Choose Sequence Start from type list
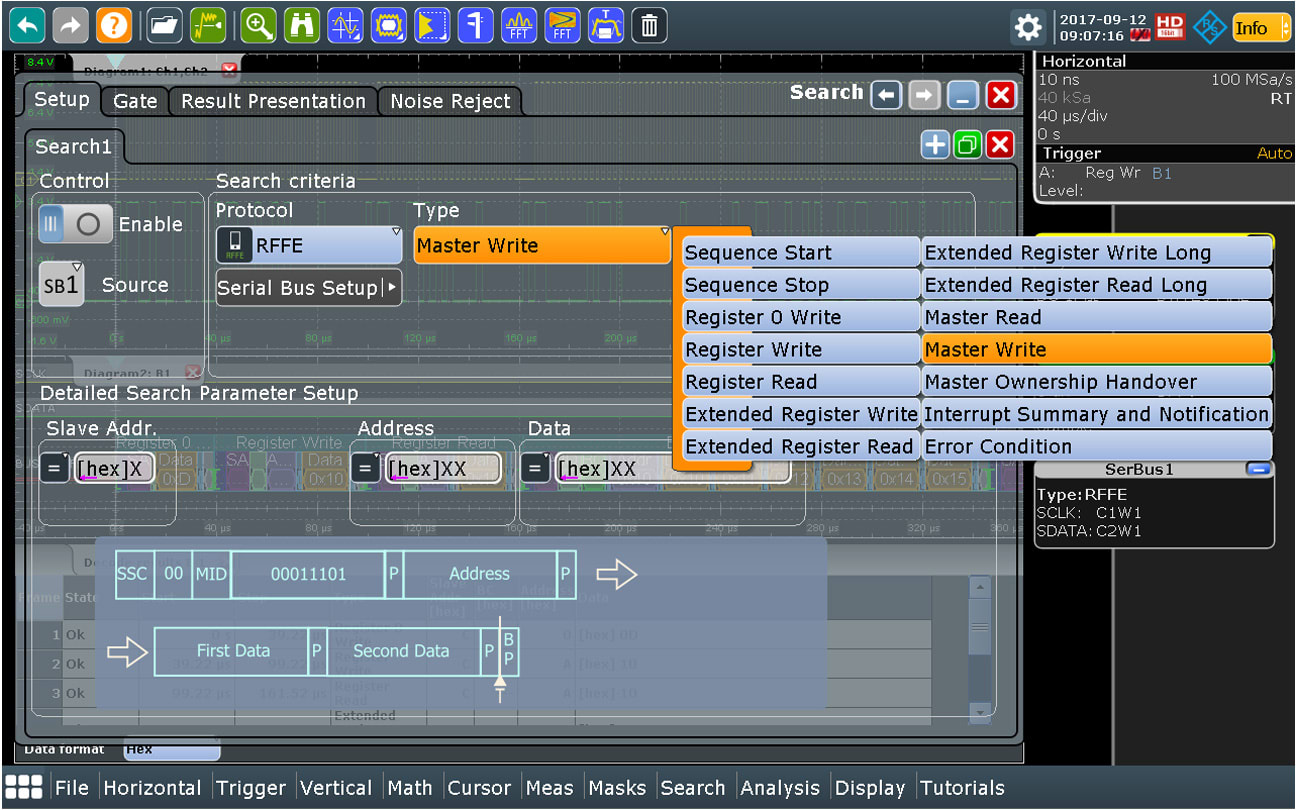This screenshot has height=810, width=1296. 801,253
